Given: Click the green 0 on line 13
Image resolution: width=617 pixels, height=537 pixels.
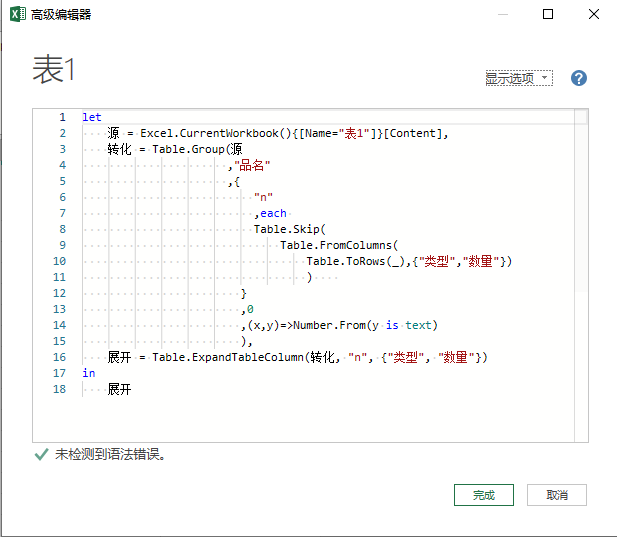Looking at the screenshot, I should pos(250,309).
